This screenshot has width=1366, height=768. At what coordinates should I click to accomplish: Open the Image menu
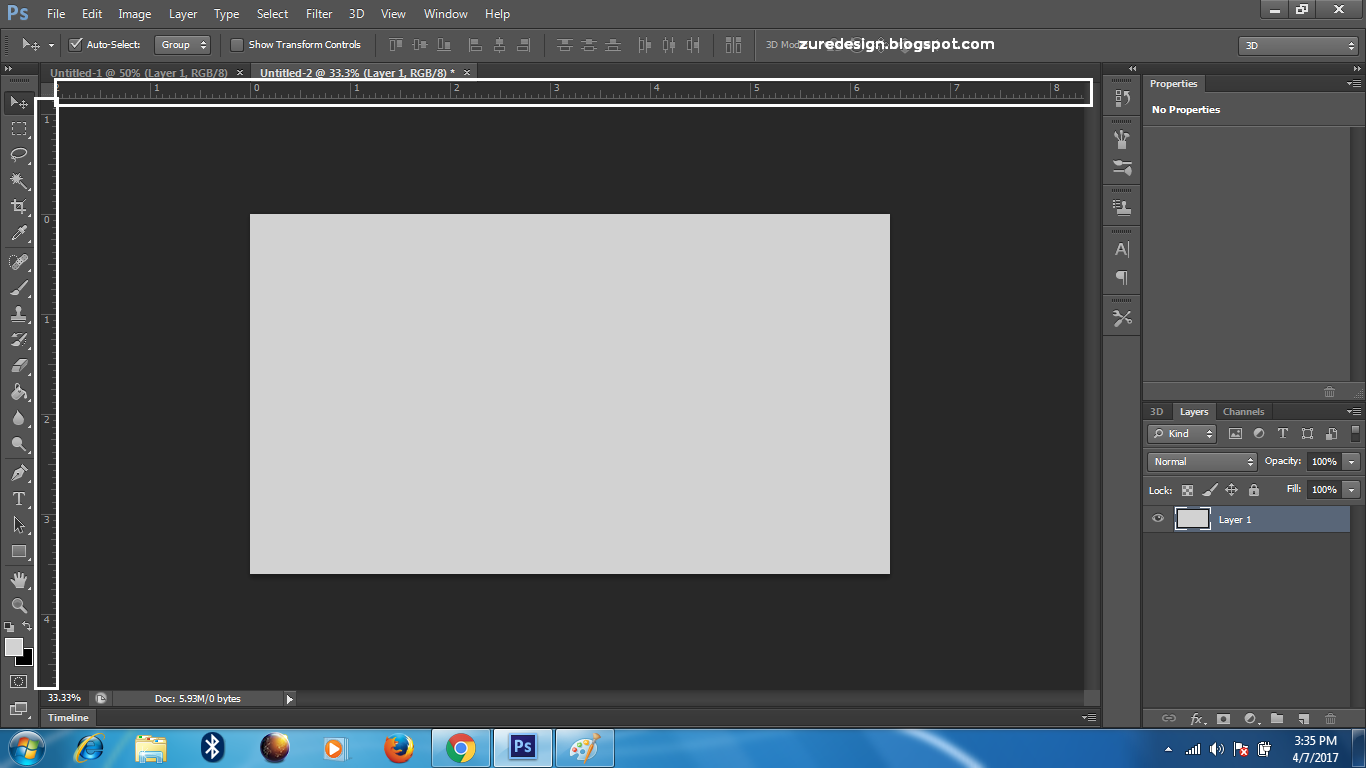[x=135, y=14]
